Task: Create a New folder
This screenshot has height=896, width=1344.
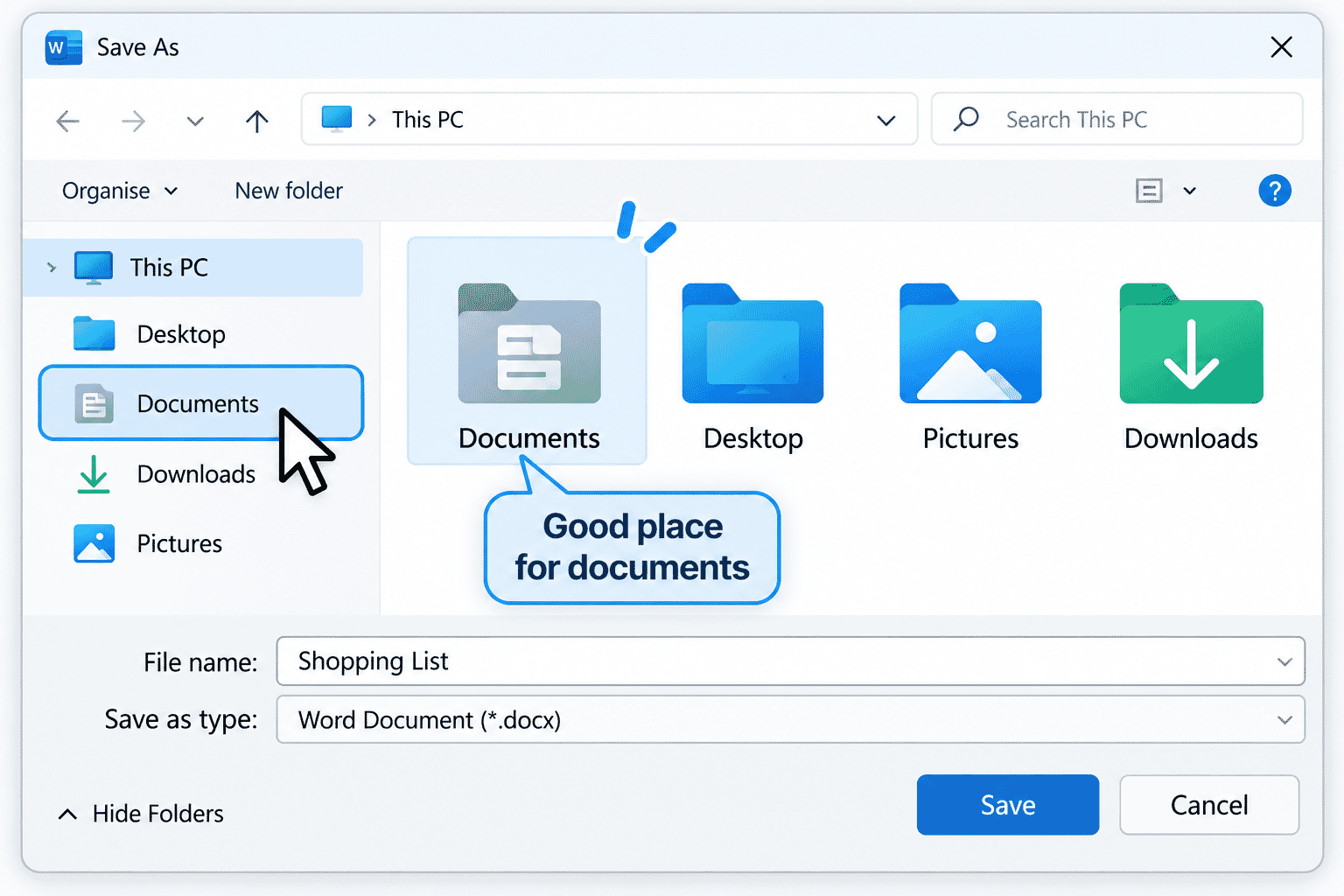Action: (x=289, y=191)
